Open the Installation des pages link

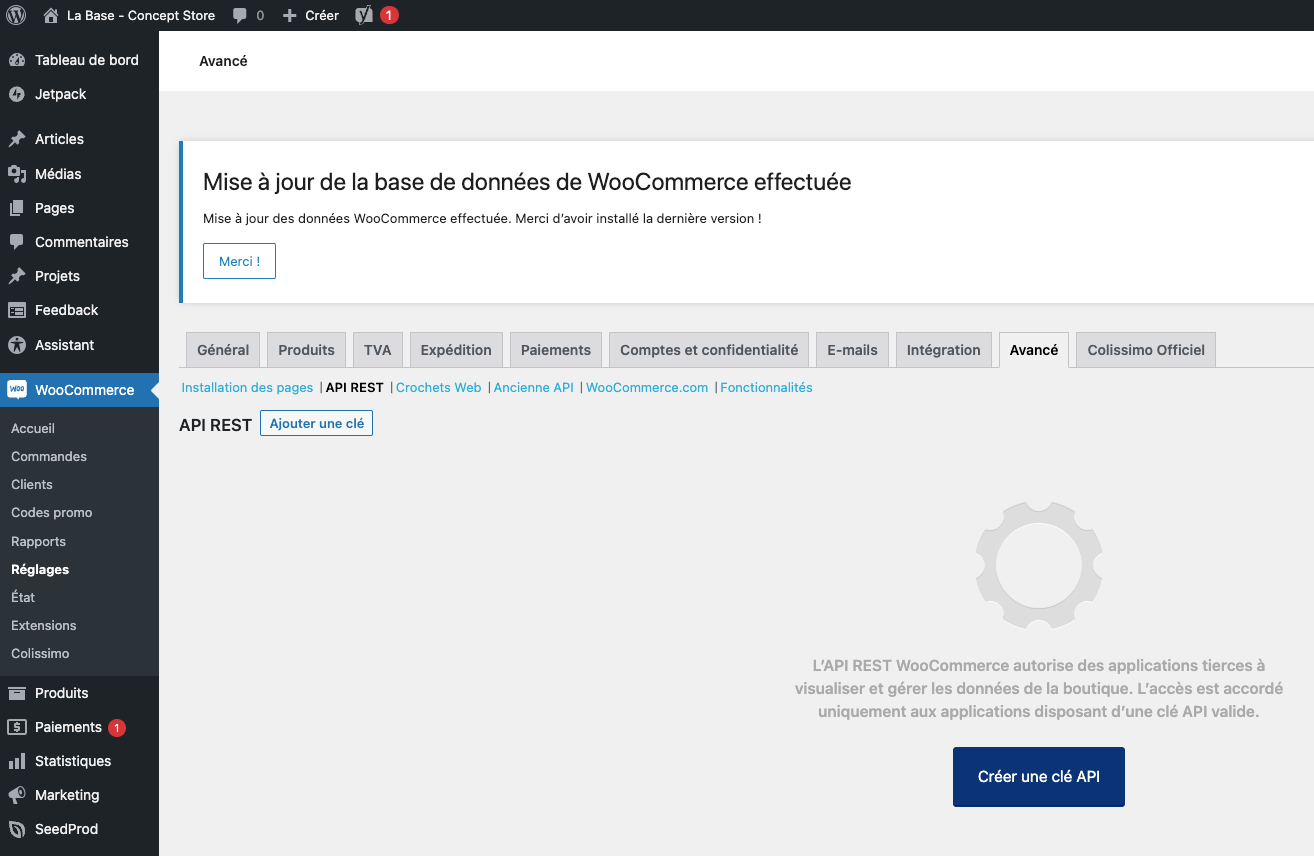pyautogui.click(x=247, y=387)
